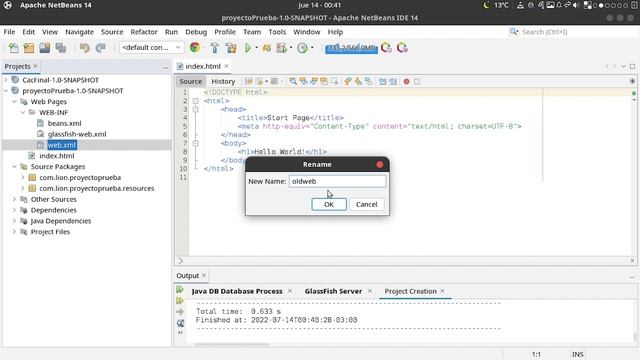Close the Rename dialog with red button
Screen dimensions: 640x360
pos(380,164)
